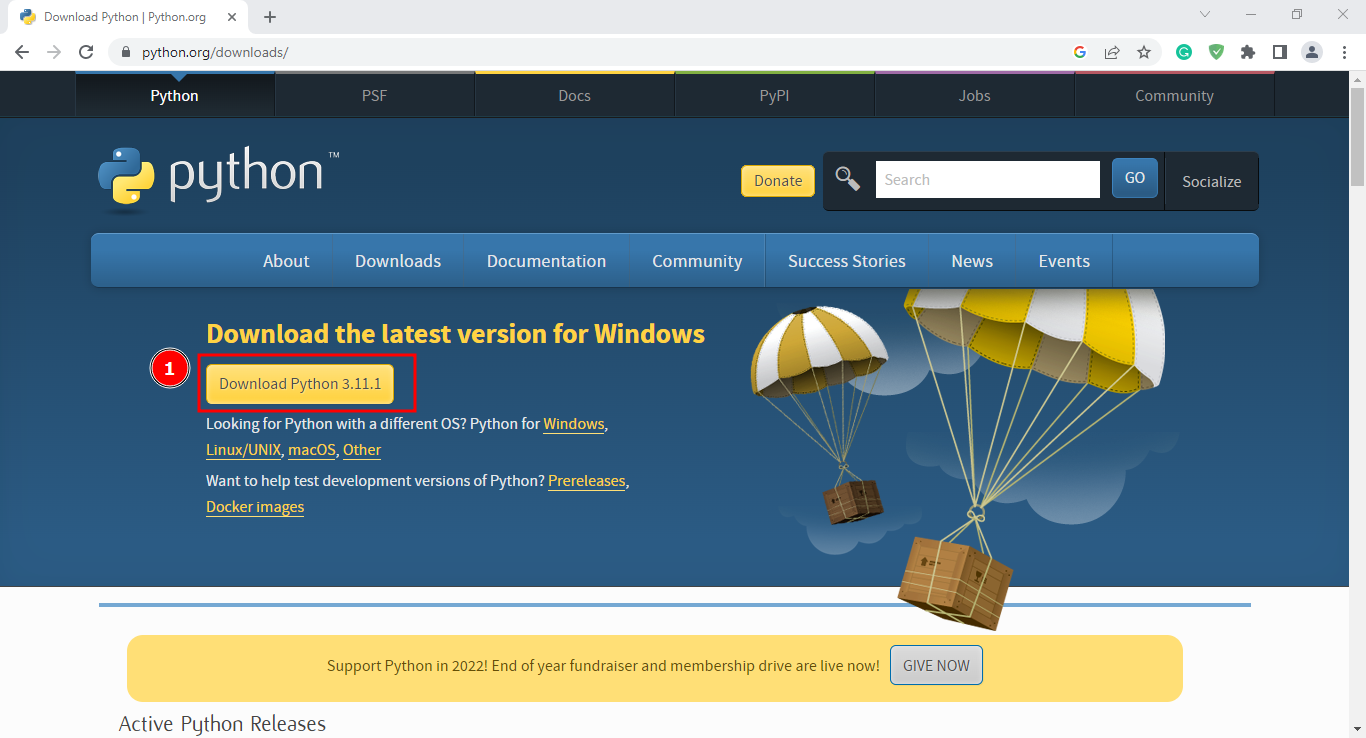The width and height of the screenshot is (1366, 738).
Task: Bookmark this page with star icon
Action: (x=1144, y=52)
